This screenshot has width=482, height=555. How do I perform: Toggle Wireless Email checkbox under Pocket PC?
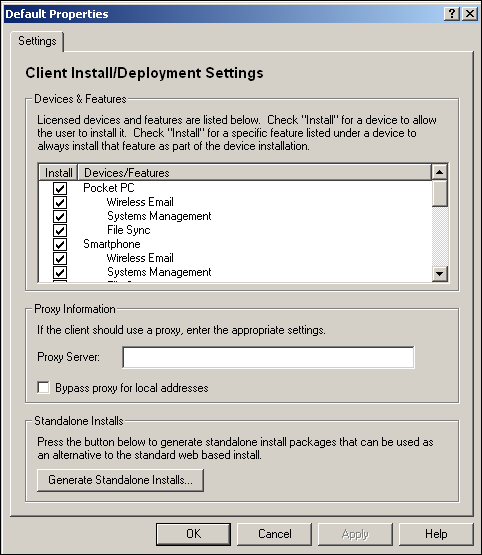pos(60,202)
